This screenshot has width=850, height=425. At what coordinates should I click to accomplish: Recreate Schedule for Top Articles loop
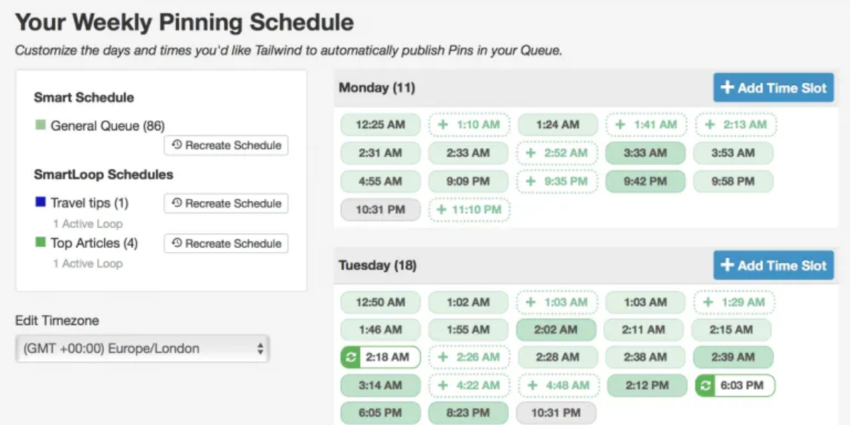[226, 243]
